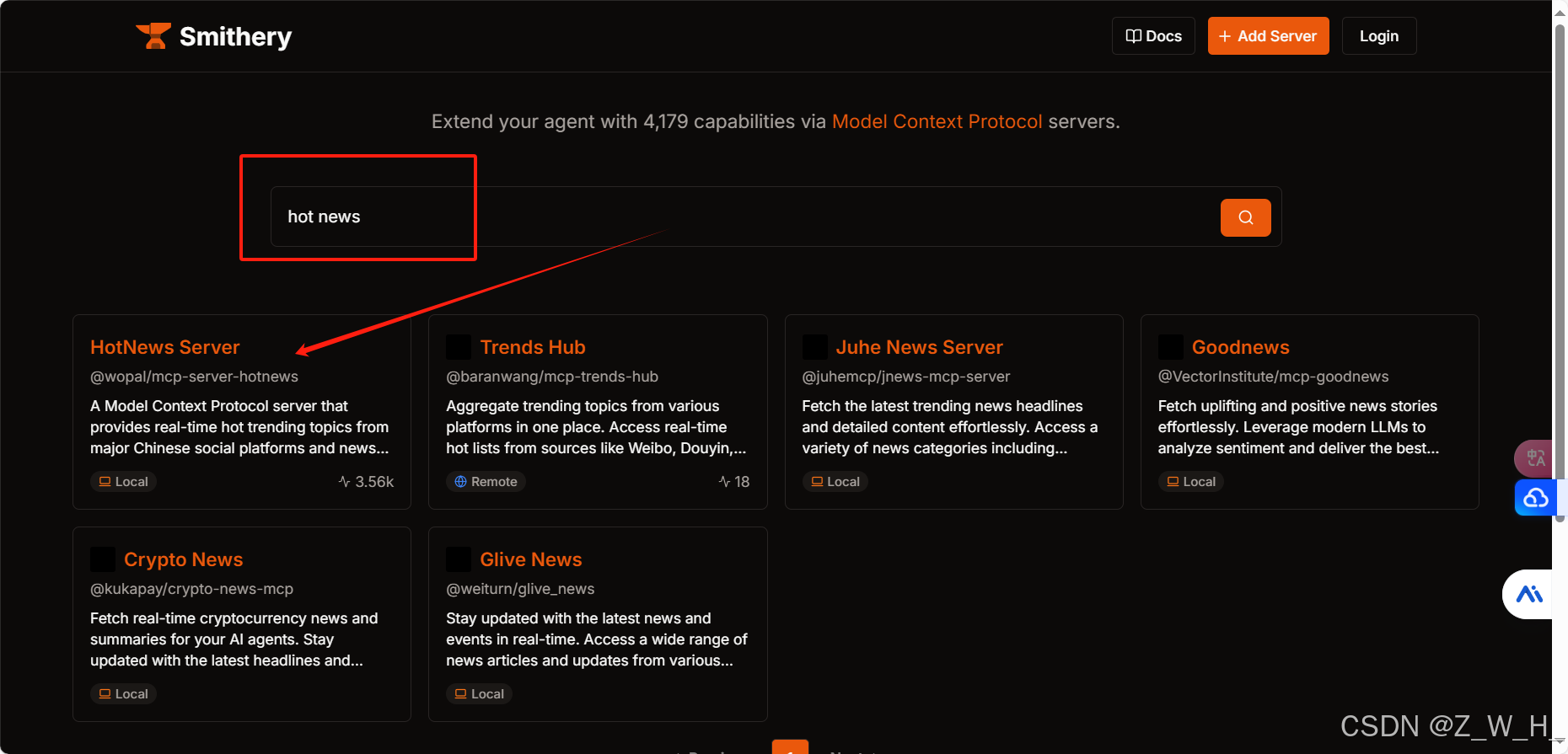Click the floating assistant button at right edge

tap(1528, 595)
